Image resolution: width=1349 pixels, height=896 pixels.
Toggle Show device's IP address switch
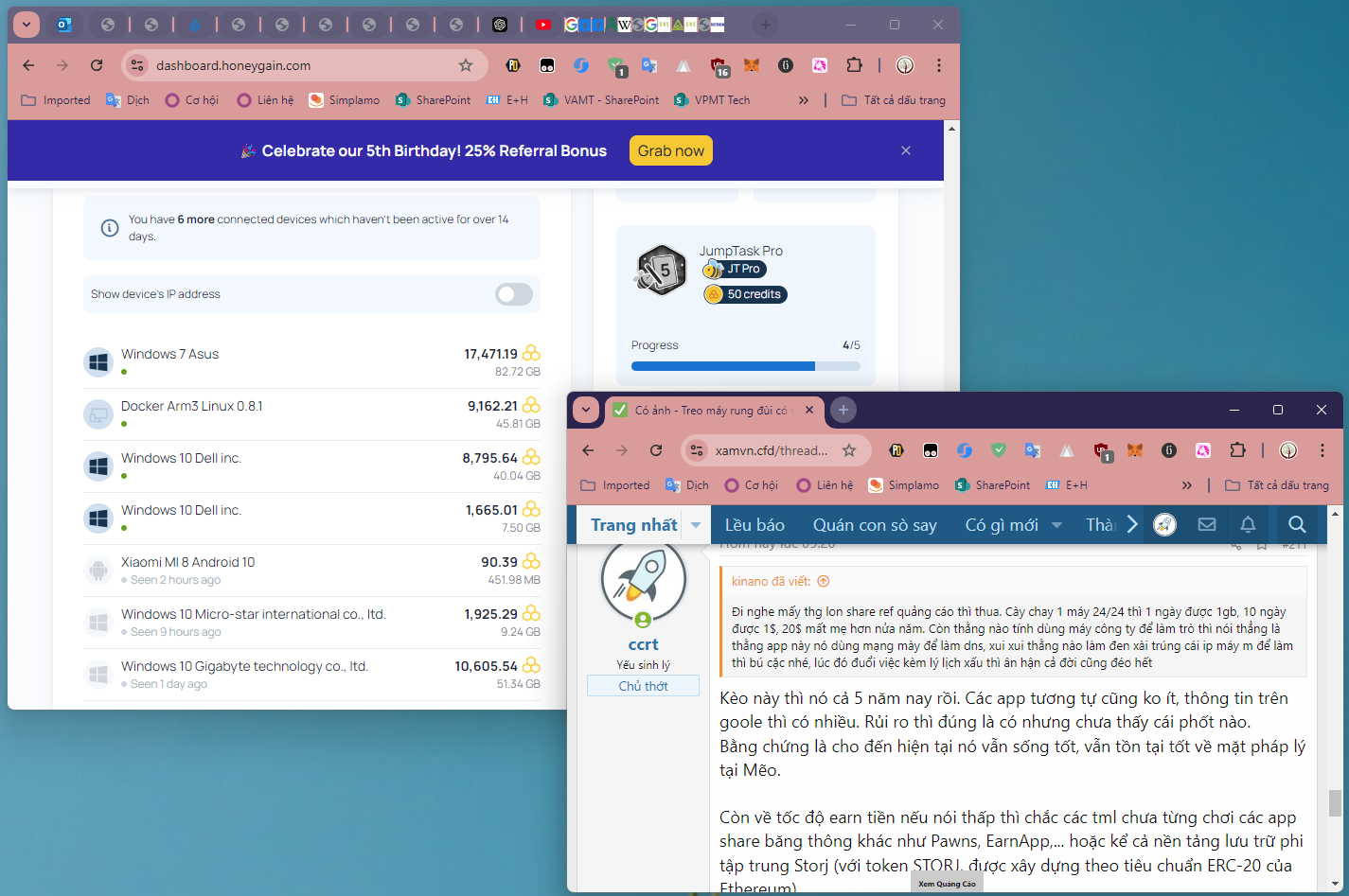point(514,294)
